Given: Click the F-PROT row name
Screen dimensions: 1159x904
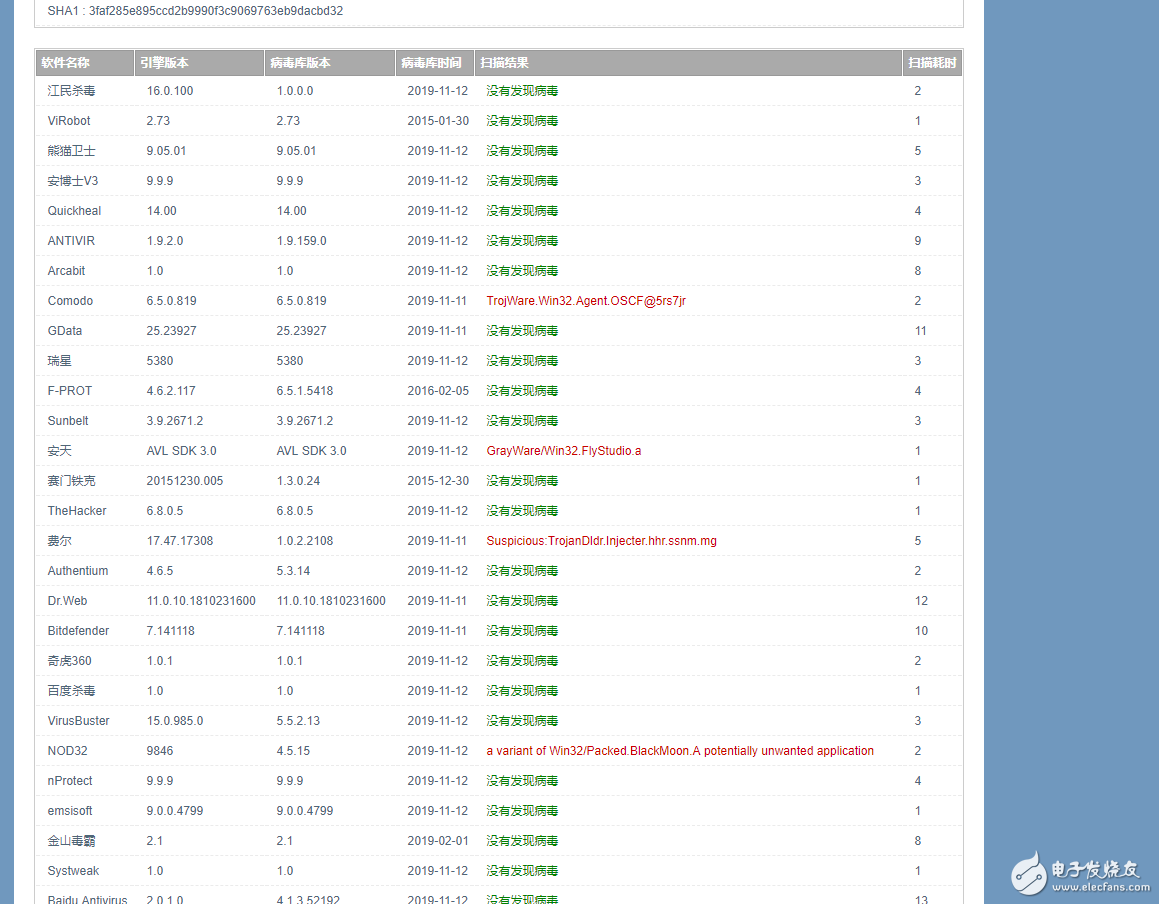Looking at the screenshot, I should click(x=69, y=391).
